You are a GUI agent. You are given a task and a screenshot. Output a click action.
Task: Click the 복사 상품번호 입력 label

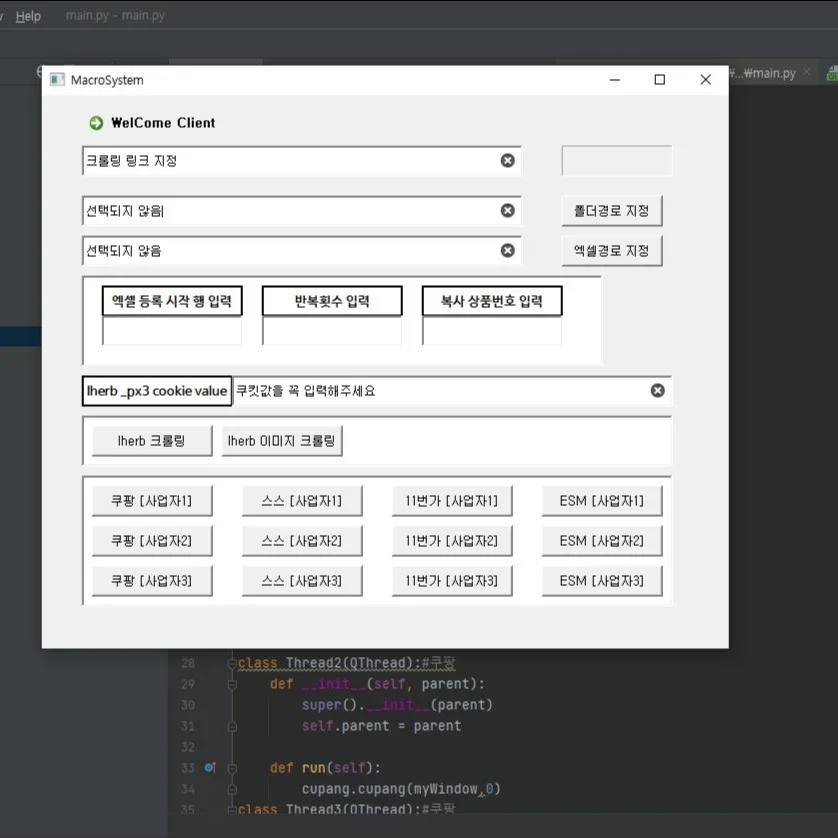(492, 301)
